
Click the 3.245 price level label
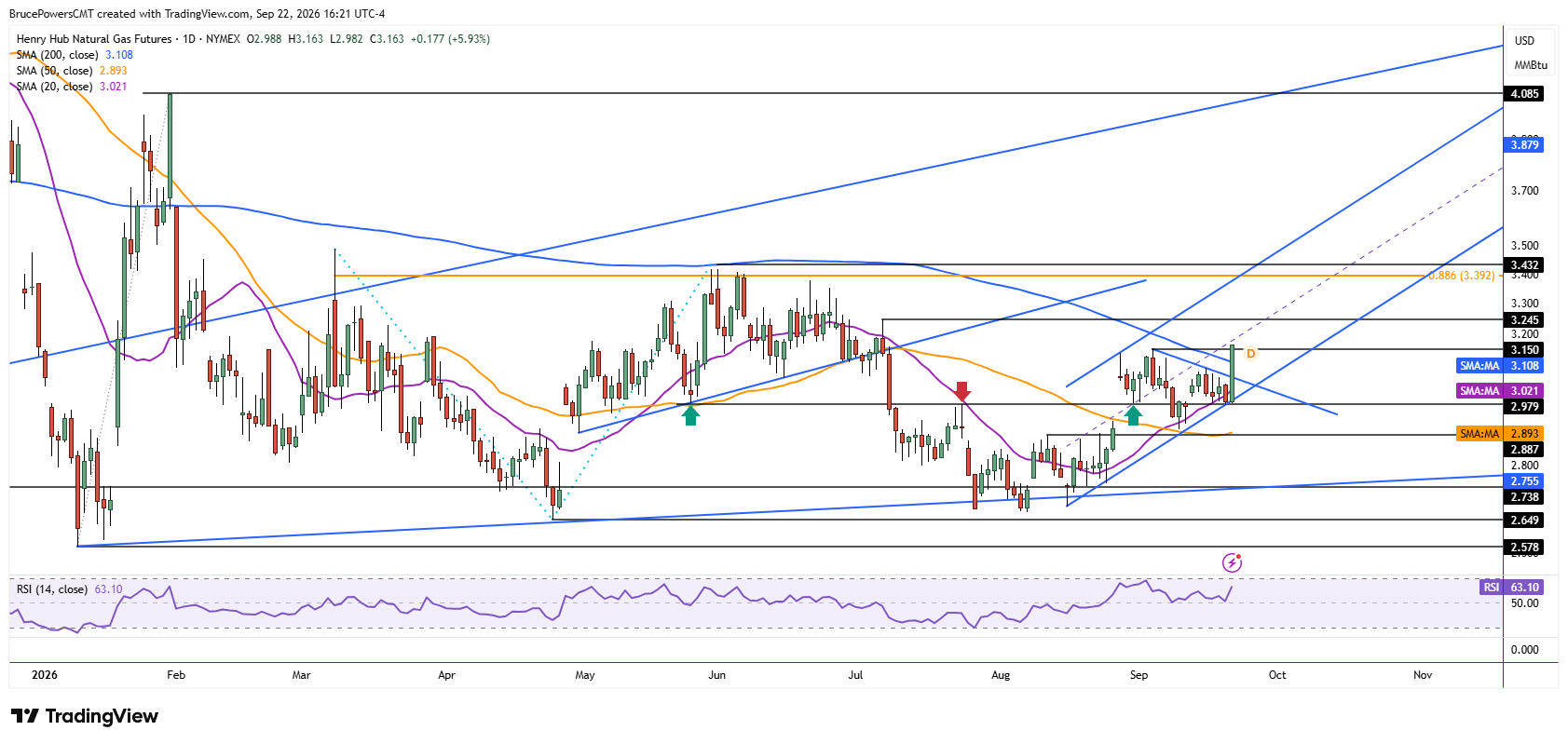1524,320
